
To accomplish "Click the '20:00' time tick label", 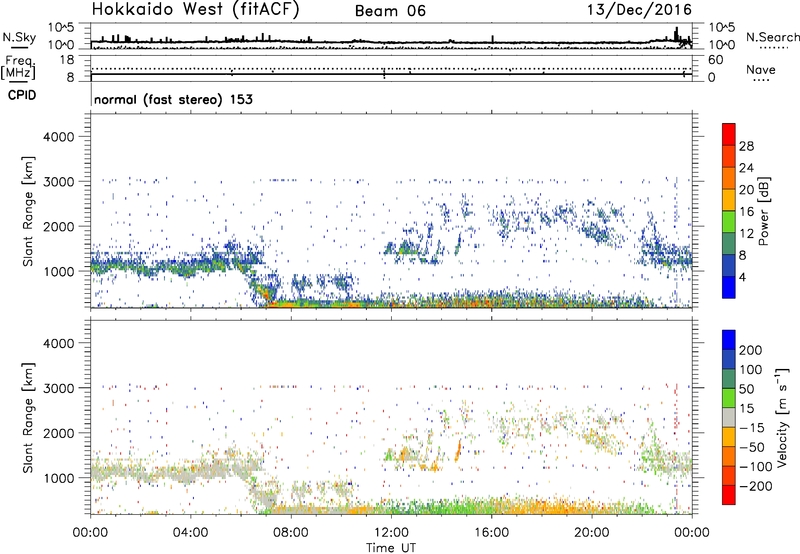I will [592, 533].
